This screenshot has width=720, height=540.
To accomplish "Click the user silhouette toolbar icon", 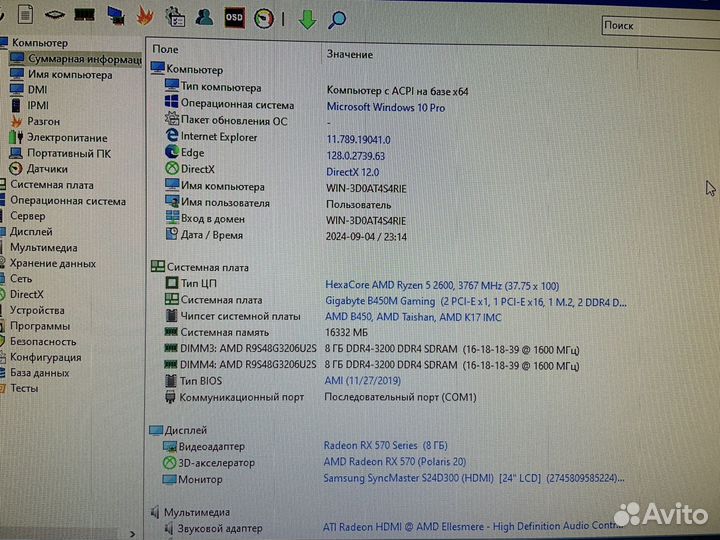I will pos(204,16).
